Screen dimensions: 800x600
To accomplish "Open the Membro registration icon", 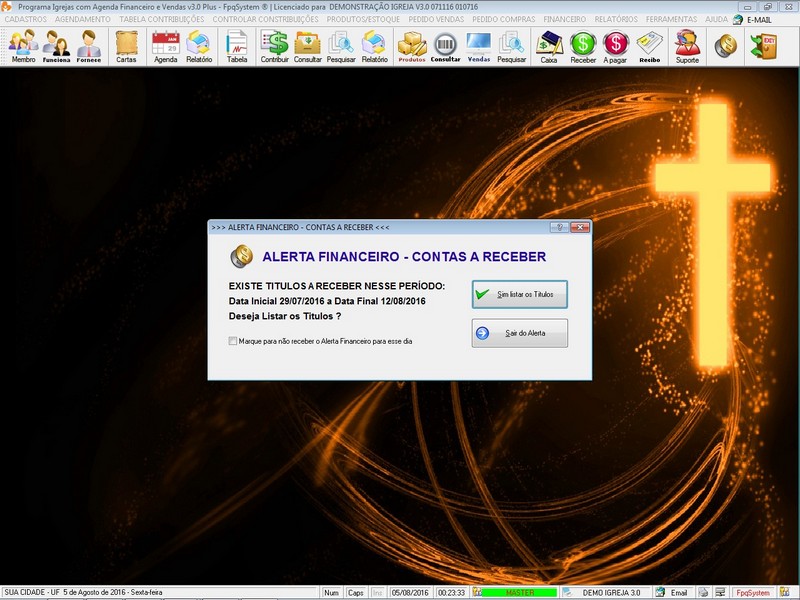I will pos(23,46).
